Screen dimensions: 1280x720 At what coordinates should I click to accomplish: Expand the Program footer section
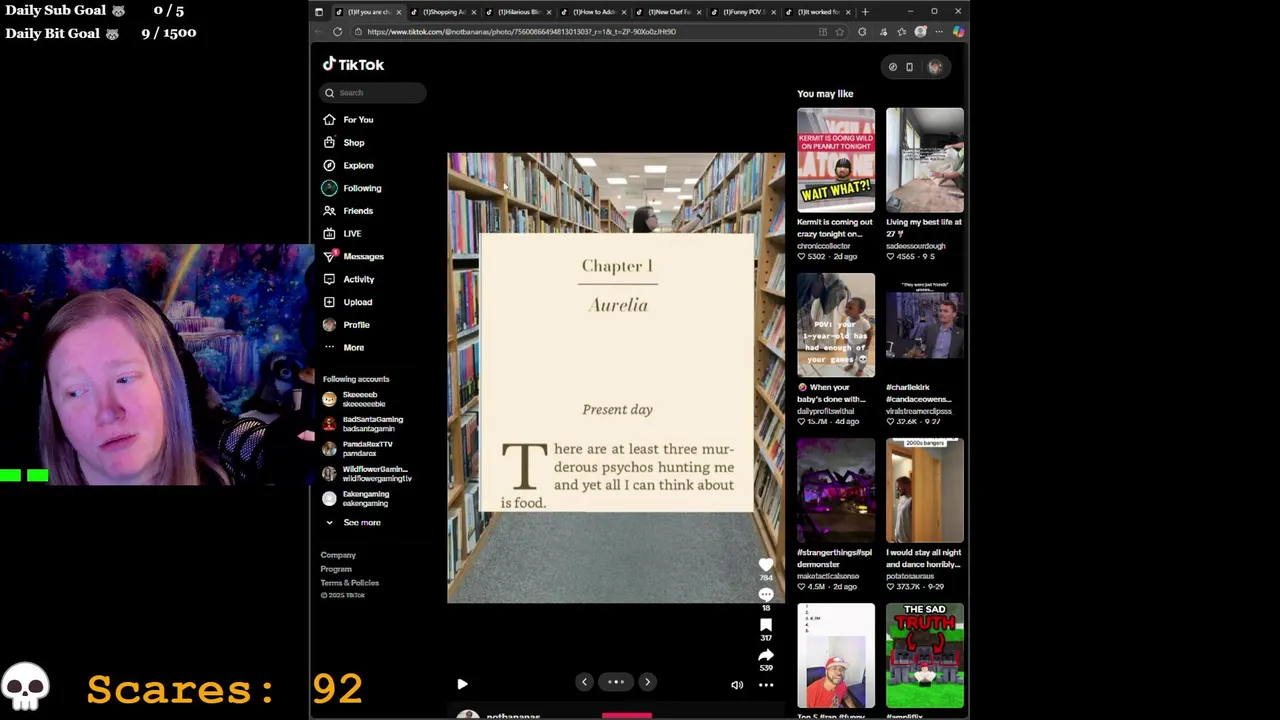coord(336,569)
